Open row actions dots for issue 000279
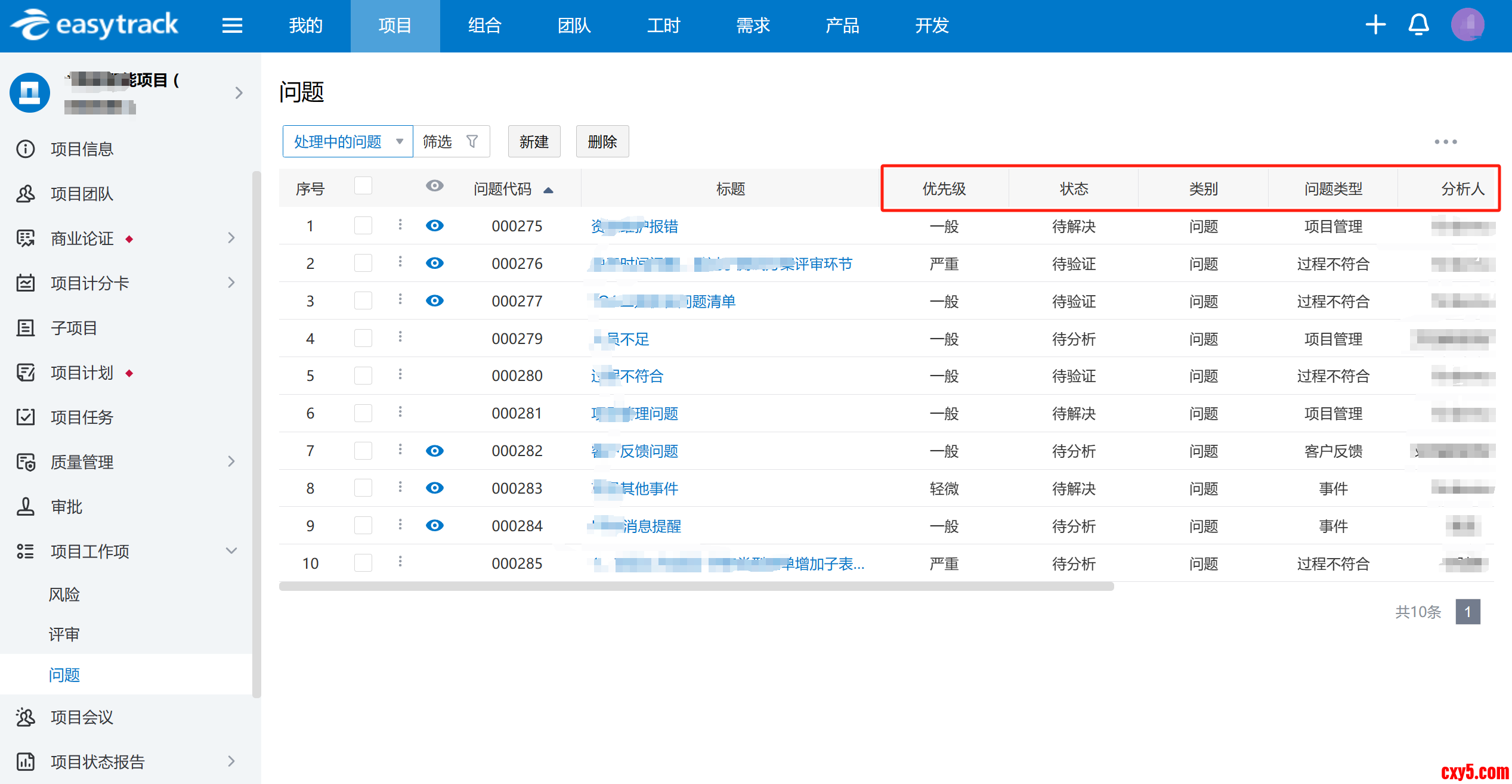1512x784 pixels. point(400,337)
